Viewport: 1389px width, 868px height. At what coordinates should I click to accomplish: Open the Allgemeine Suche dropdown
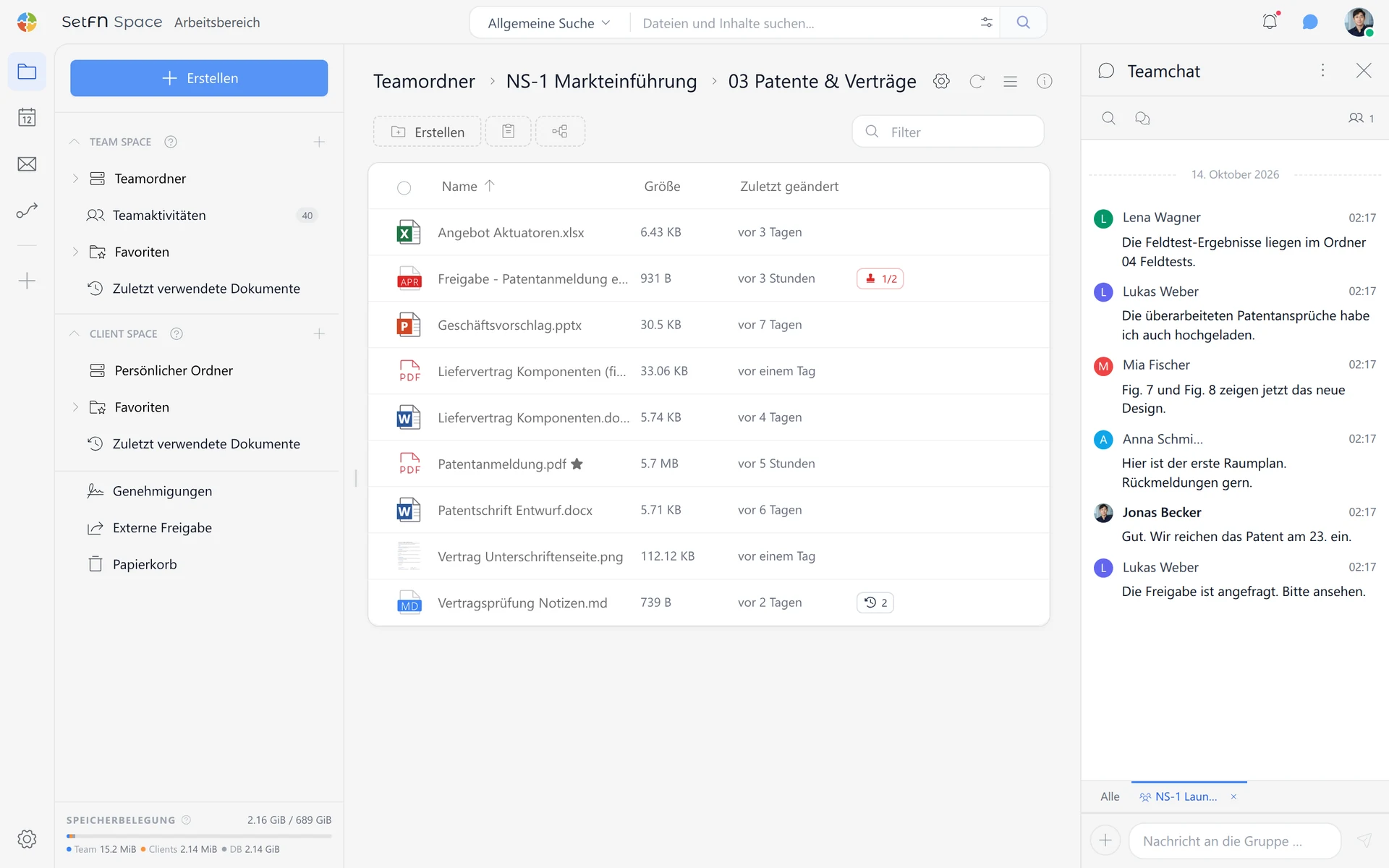point(549,23)
